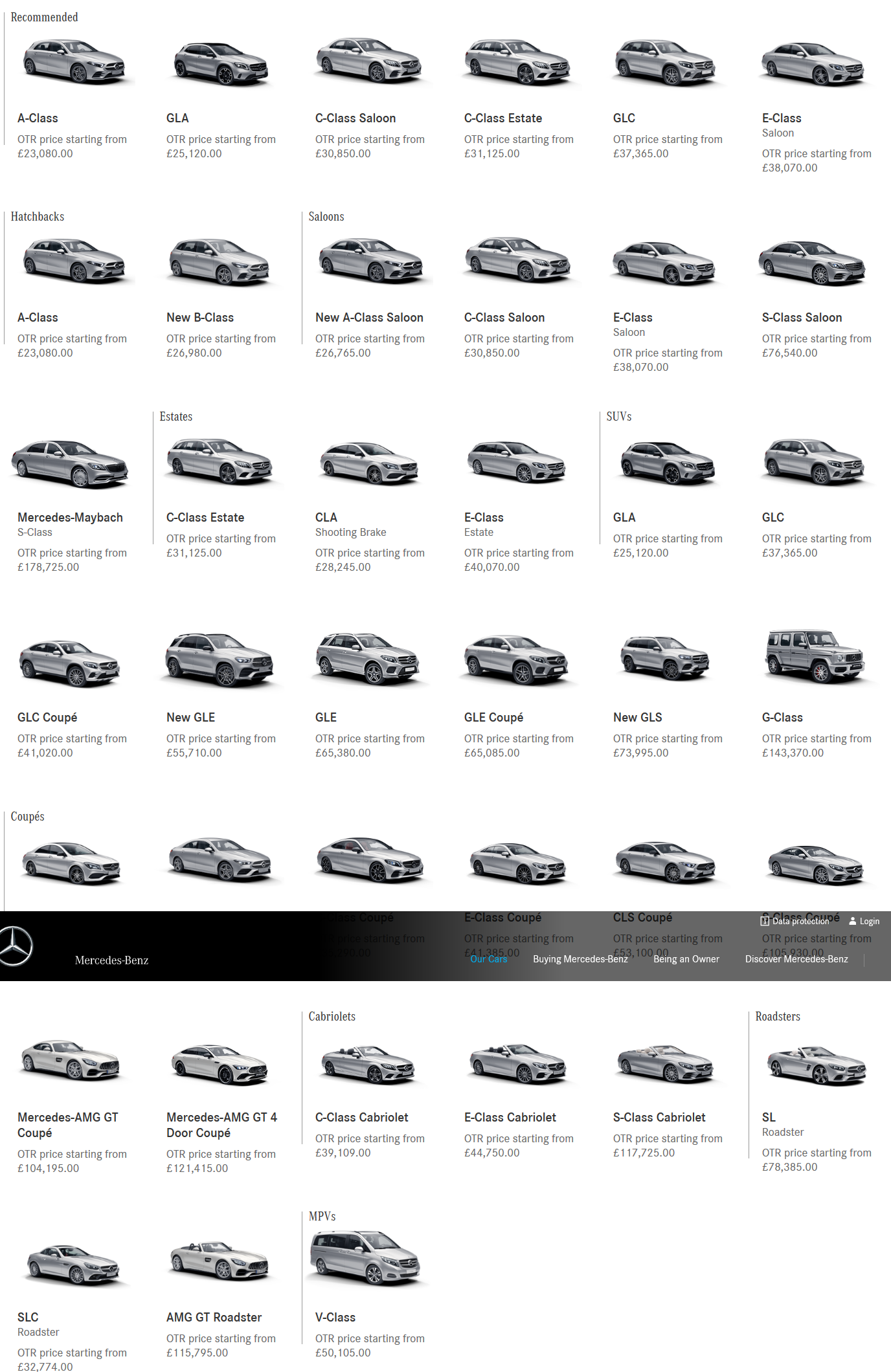Click the £50,105.00 V-Class price
Image resolution: width=891 pixels, height=1372 pixels.
pyautogui.click(x=343, y=1353)
